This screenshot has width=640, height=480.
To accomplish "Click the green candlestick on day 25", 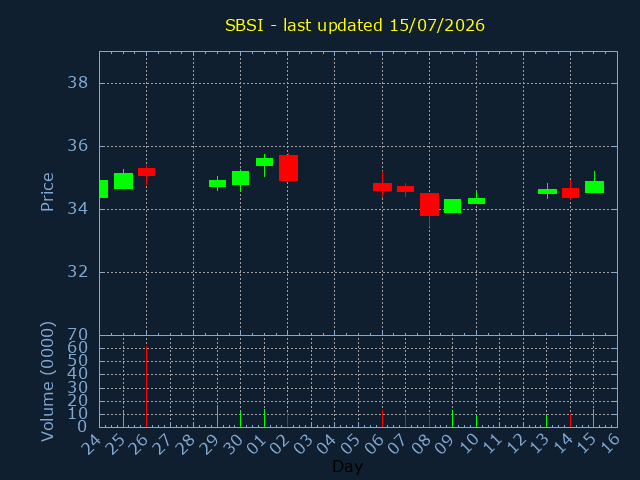I will coord(123,180).
